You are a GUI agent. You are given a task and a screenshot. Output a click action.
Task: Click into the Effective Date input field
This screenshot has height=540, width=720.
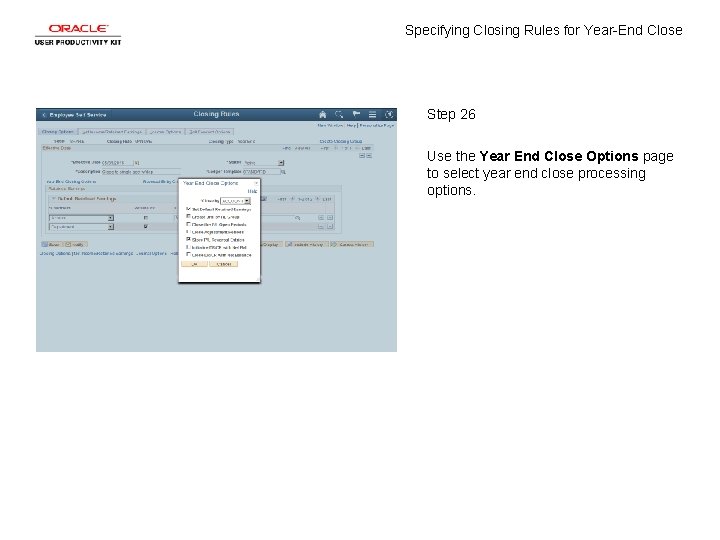pos(117,163)
